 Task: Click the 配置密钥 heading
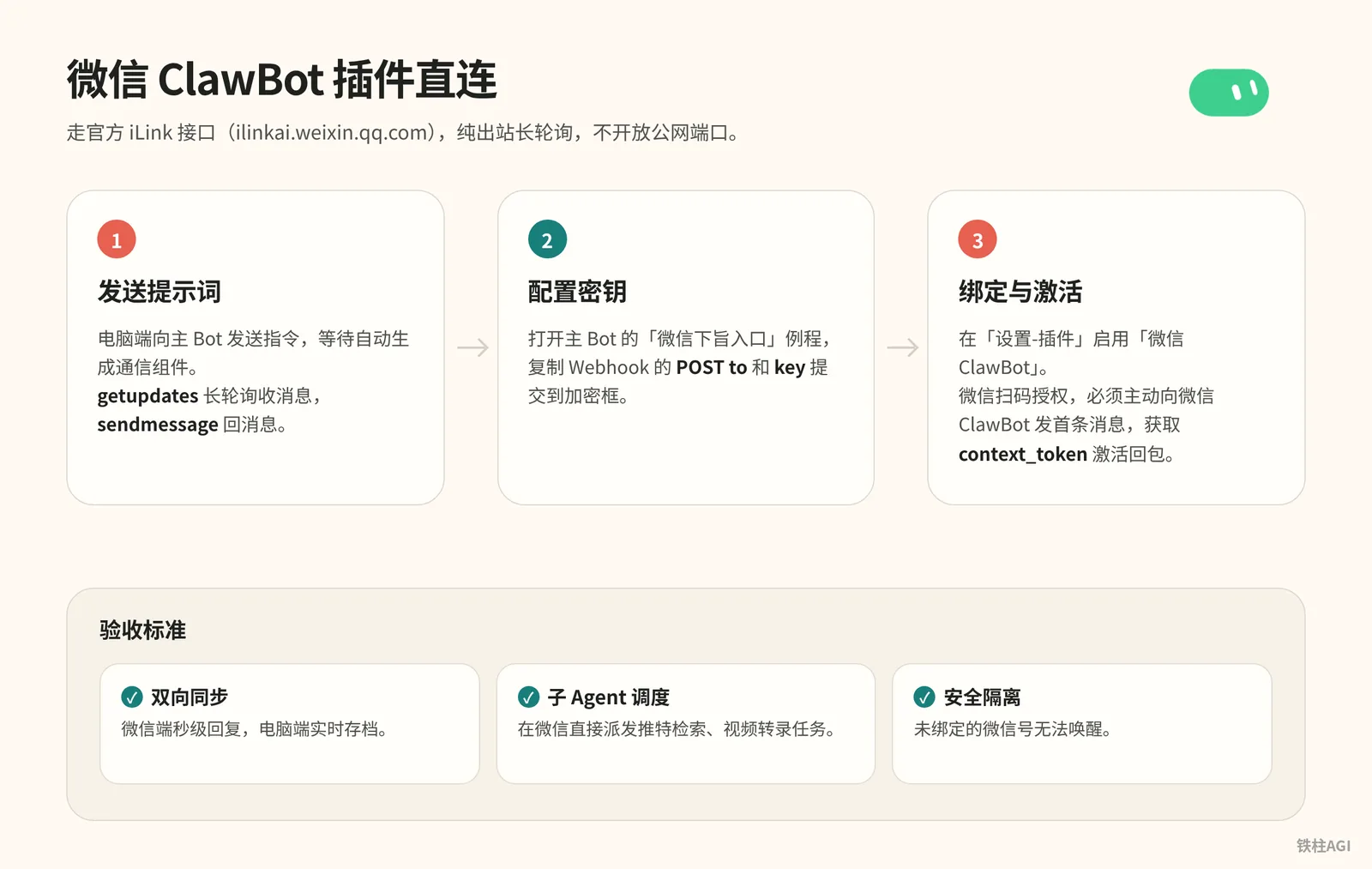(577, 292)
